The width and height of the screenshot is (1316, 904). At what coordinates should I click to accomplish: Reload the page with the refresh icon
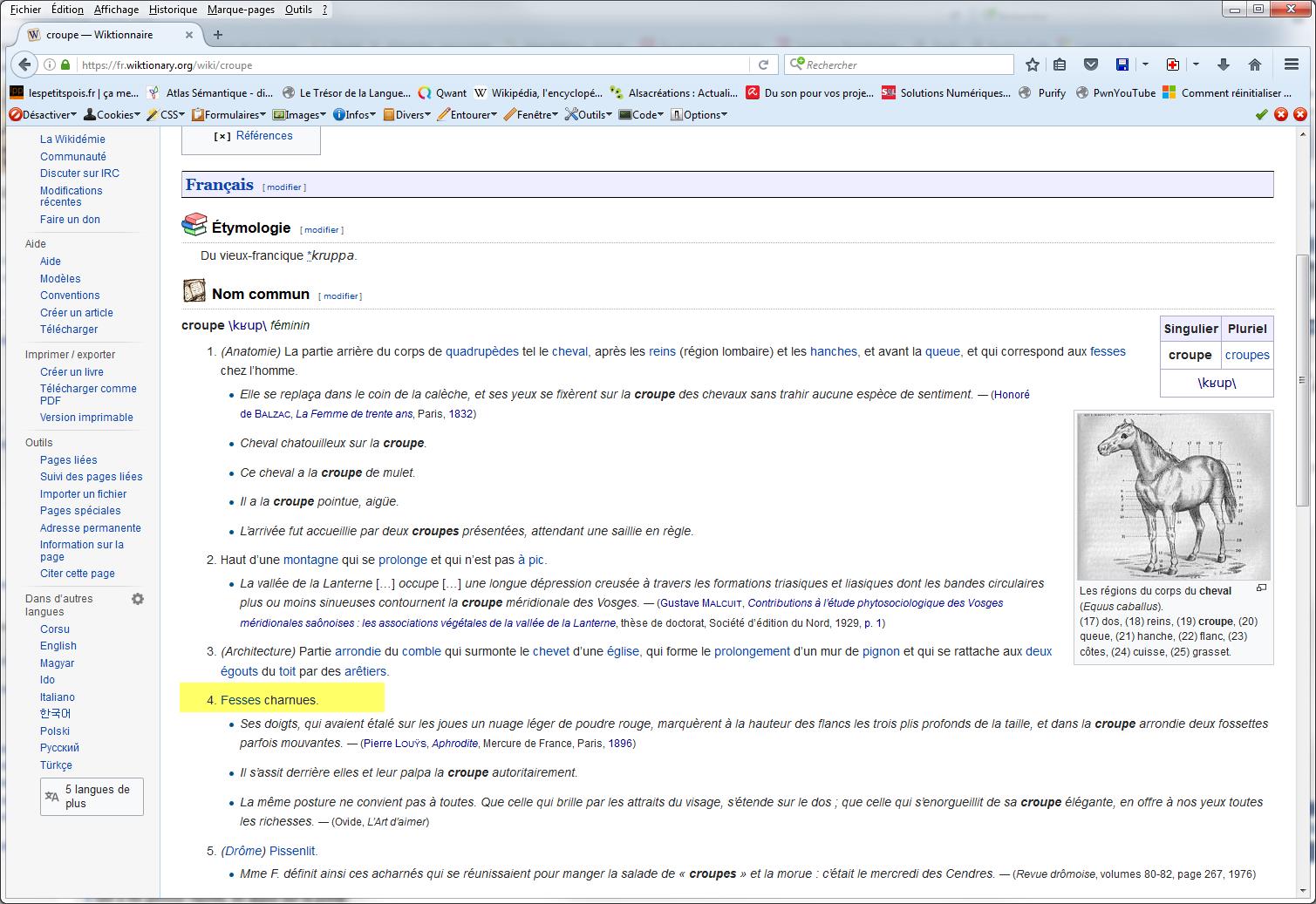[763, 65]
